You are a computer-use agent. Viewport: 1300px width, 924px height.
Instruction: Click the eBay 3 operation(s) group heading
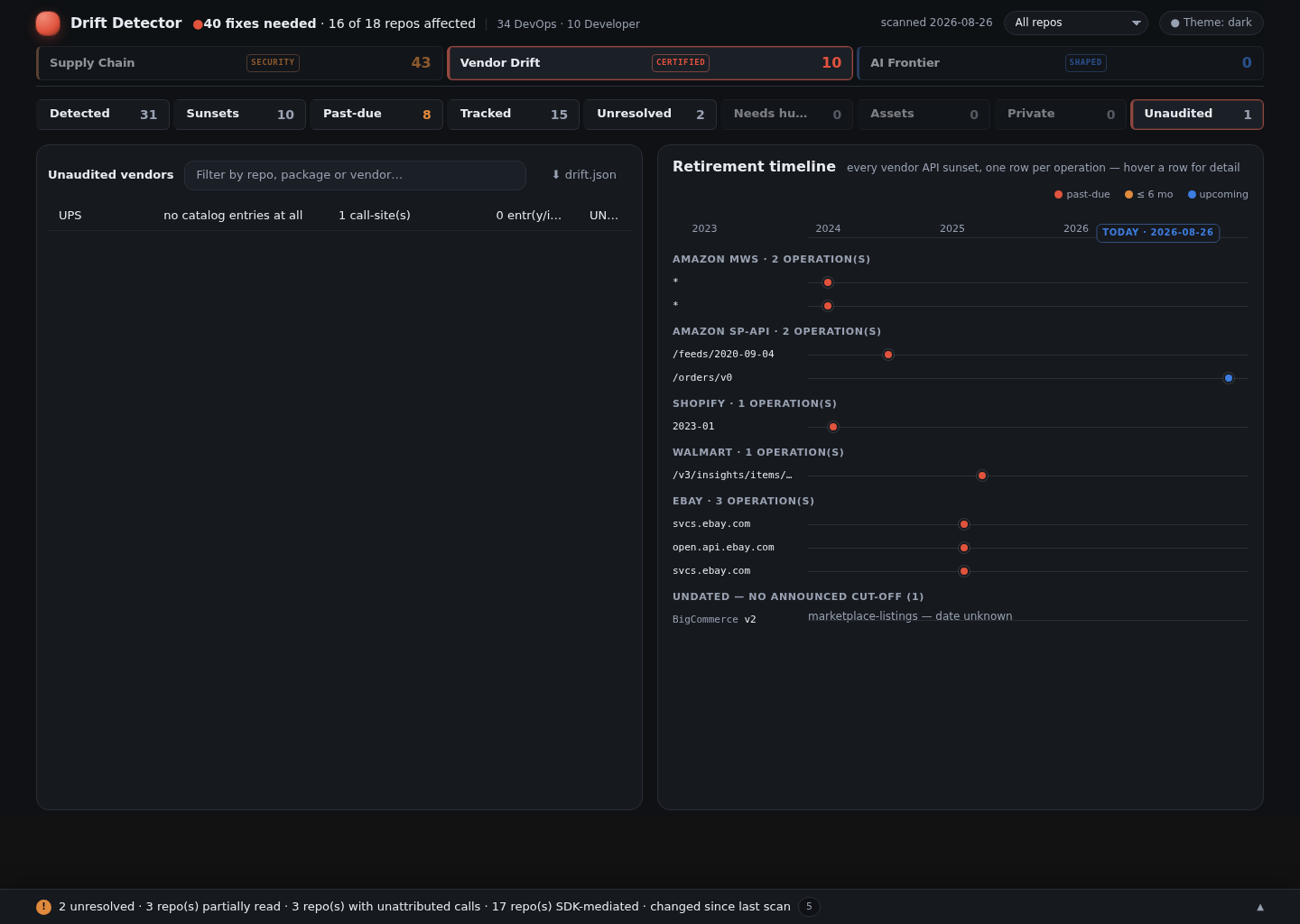(743, 501)
